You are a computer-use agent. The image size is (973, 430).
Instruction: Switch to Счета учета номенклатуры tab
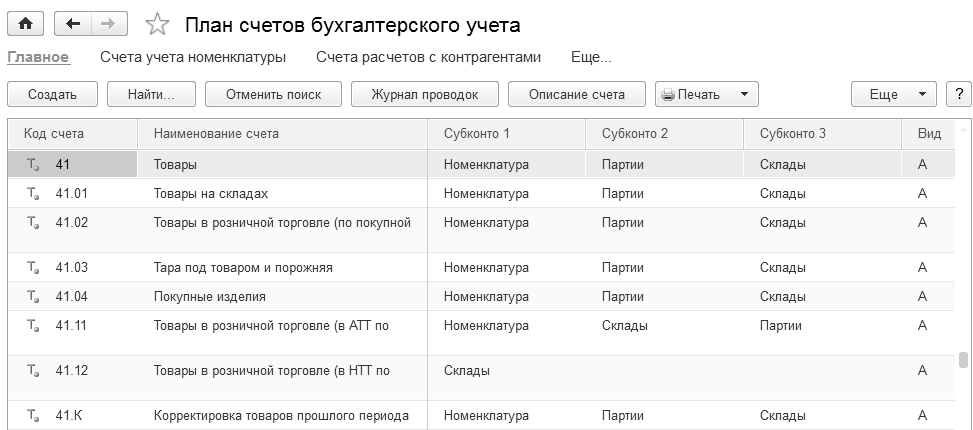coord(193,57)
